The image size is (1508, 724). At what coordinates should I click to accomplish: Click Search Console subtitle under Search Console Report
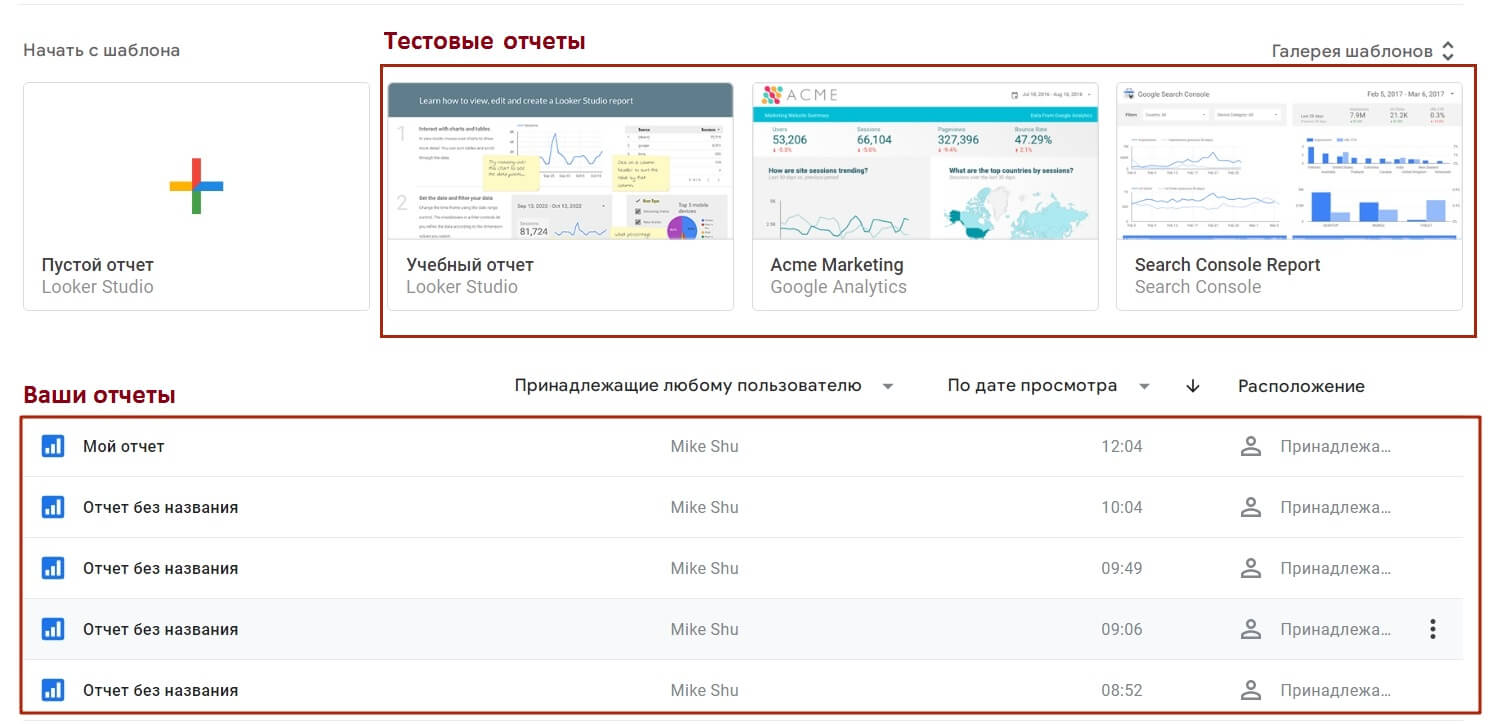[x=1198, y=287]
